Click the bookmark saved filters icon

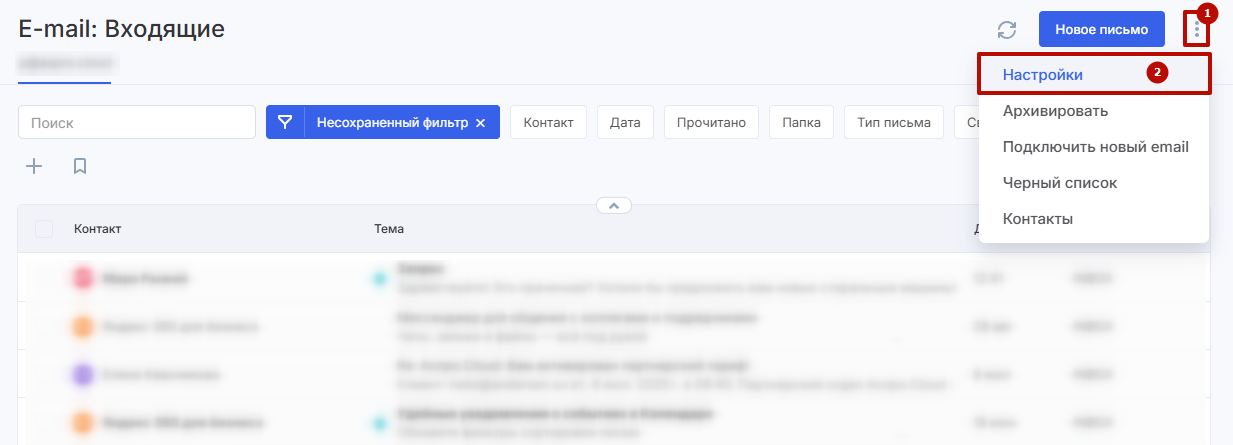tap(80, 166)
